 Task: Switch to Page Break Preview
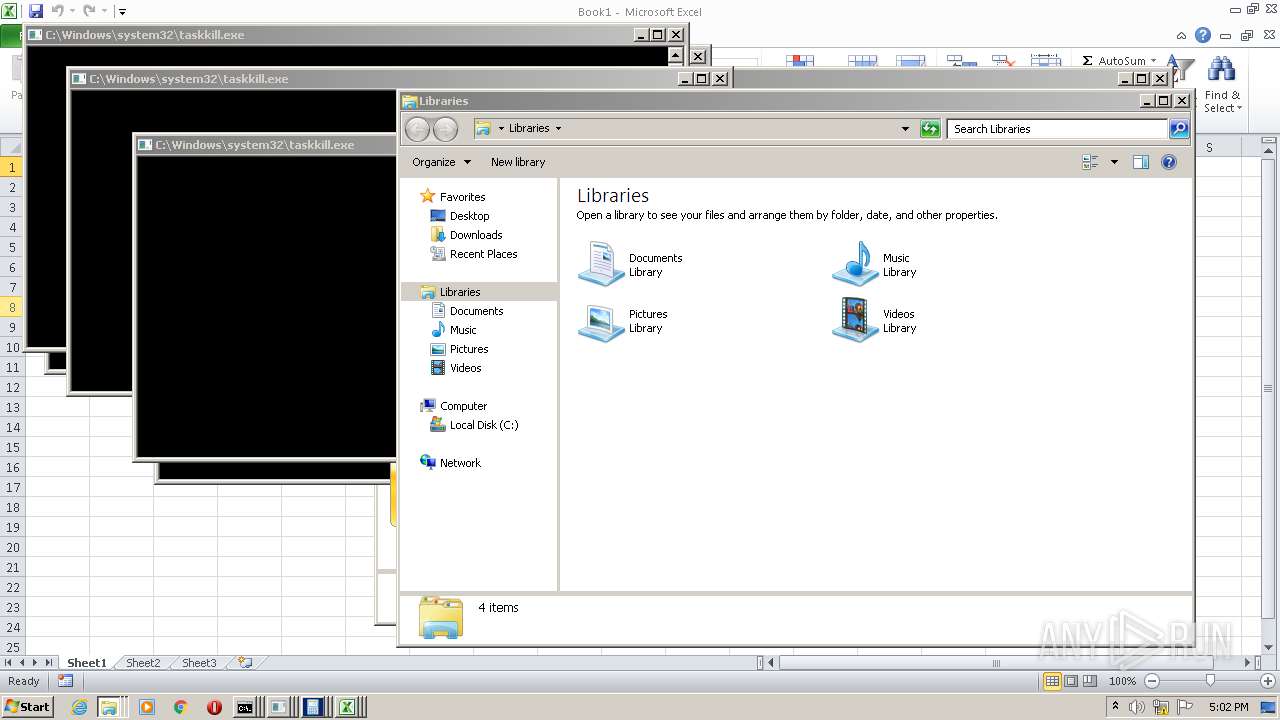[x=1091, y=681]
